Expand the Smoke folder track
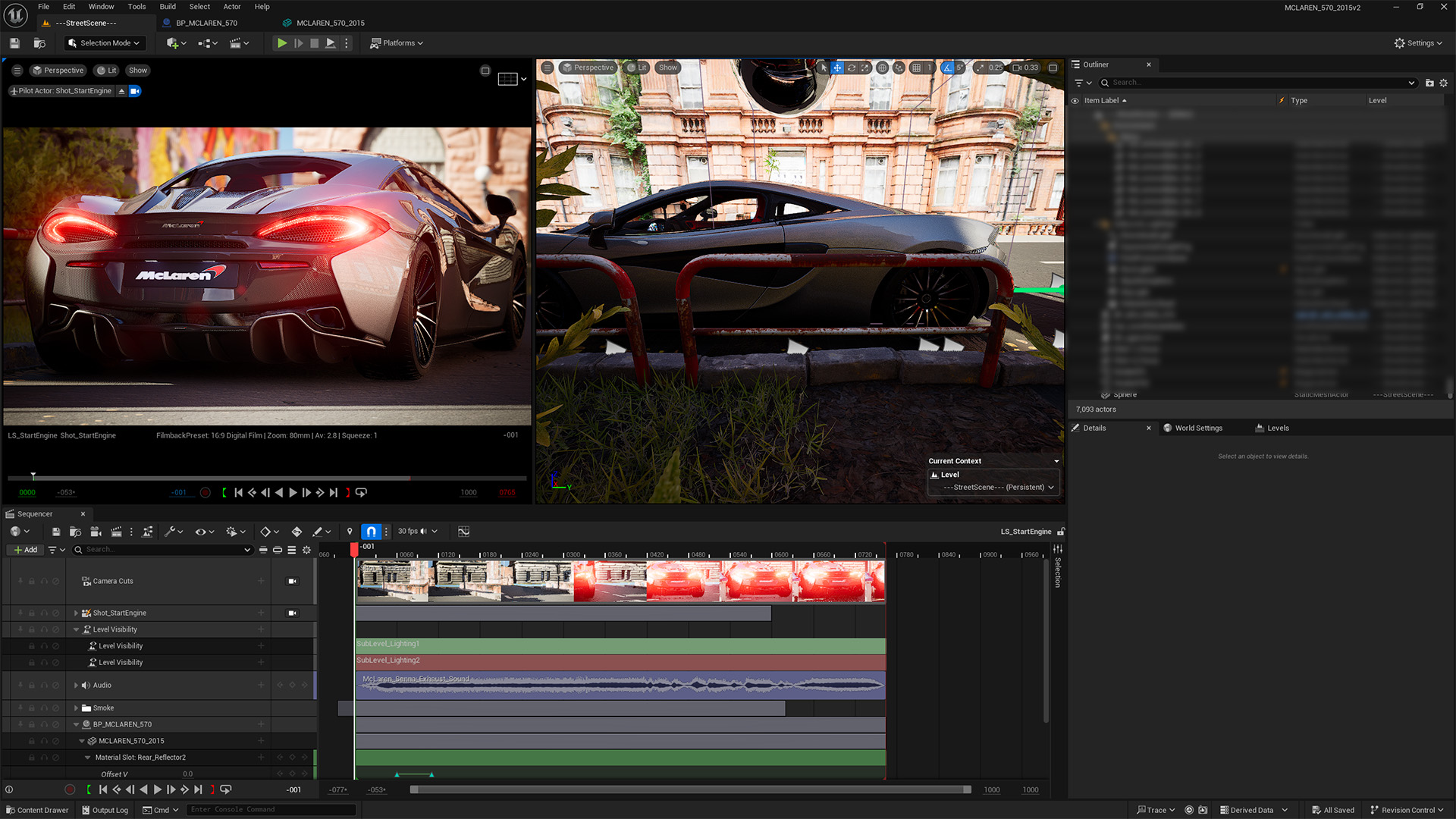The image size is (1456, 819). click(x=76, y=708)
